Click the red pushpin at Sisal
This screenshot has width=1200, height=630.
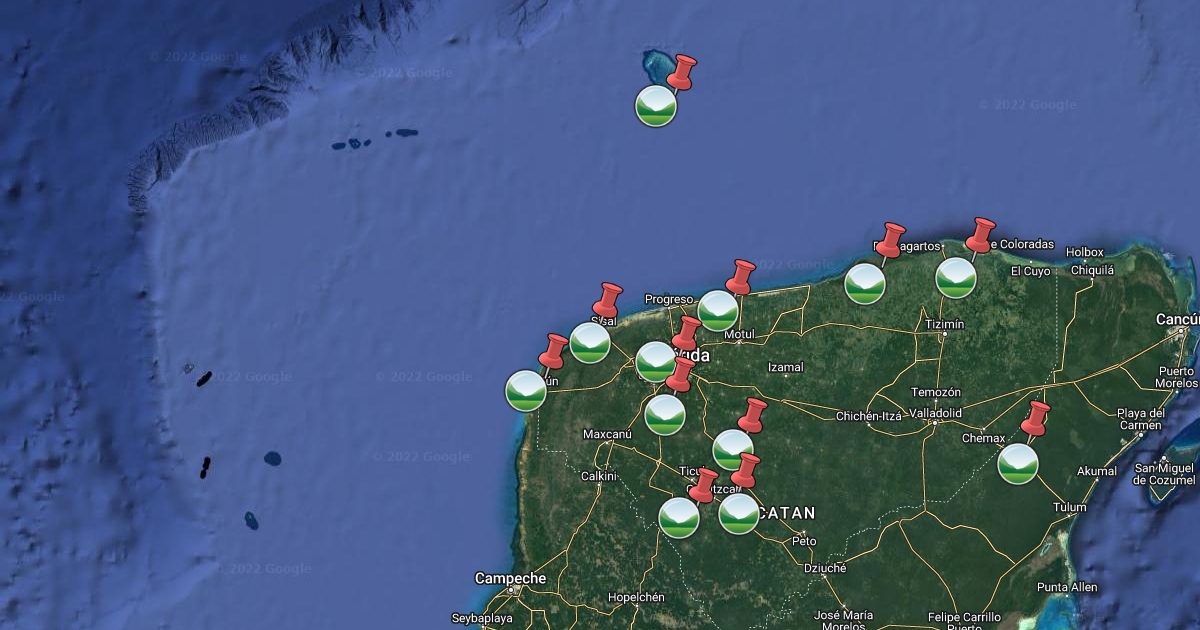pyautogui.click(x=608, y=299)
